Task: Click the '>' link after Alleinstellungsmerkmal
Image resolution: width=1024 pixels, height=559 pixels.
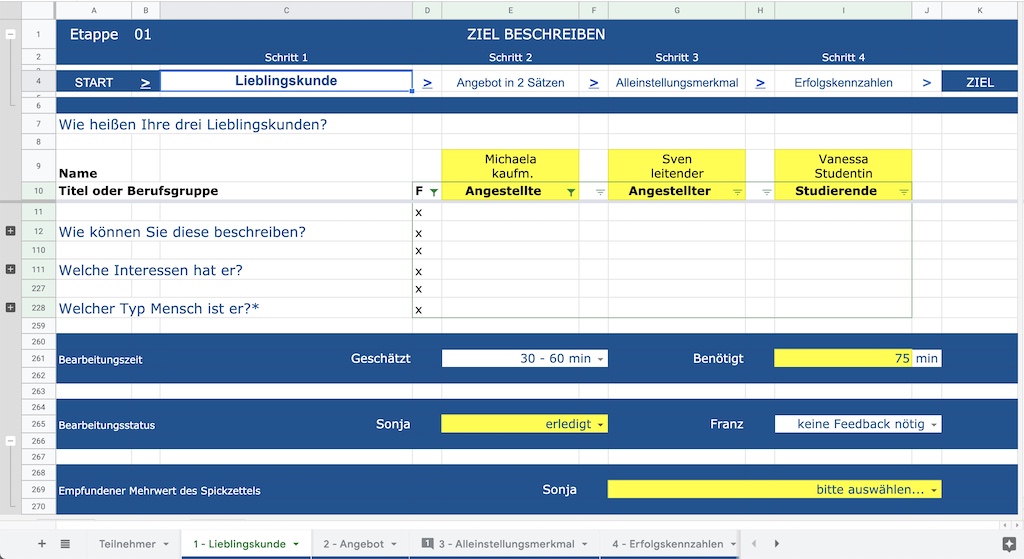Action: (x=760, y=83)
